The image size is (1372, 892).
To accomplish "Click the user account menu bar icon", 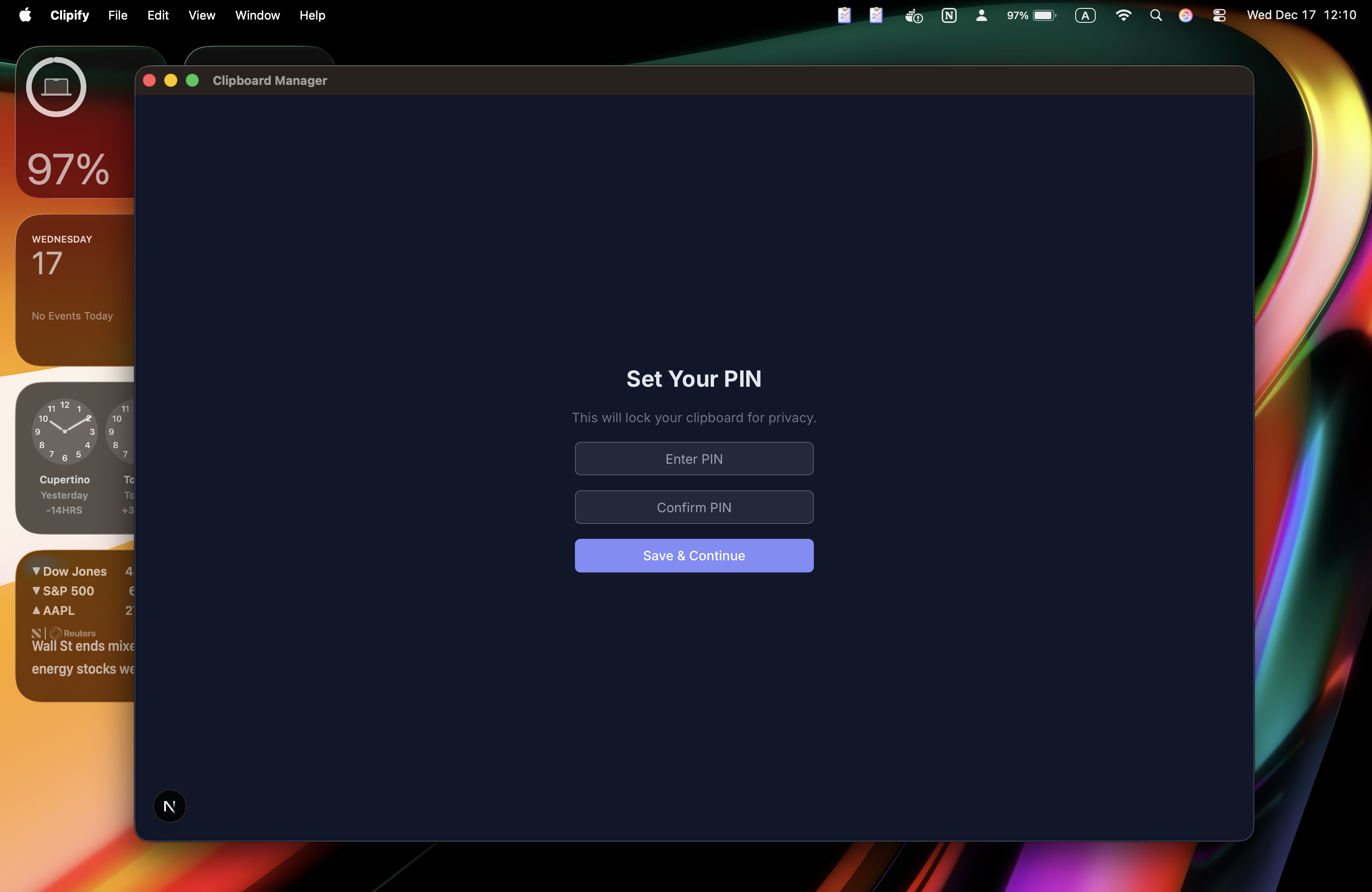I will click(981, 15).
